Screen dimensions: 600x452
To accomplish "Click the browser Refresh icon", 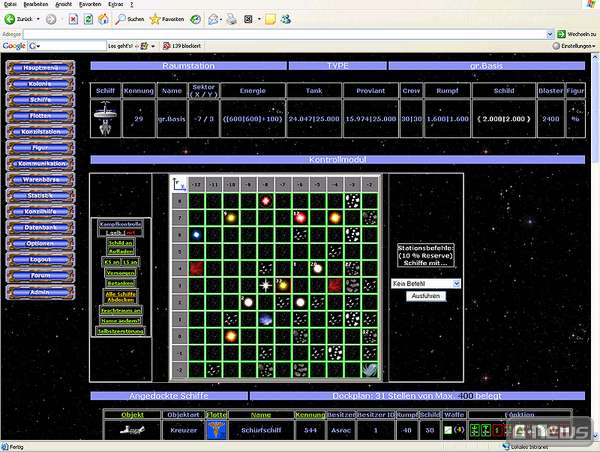I will pyautogui.click(x=88, y=19).
